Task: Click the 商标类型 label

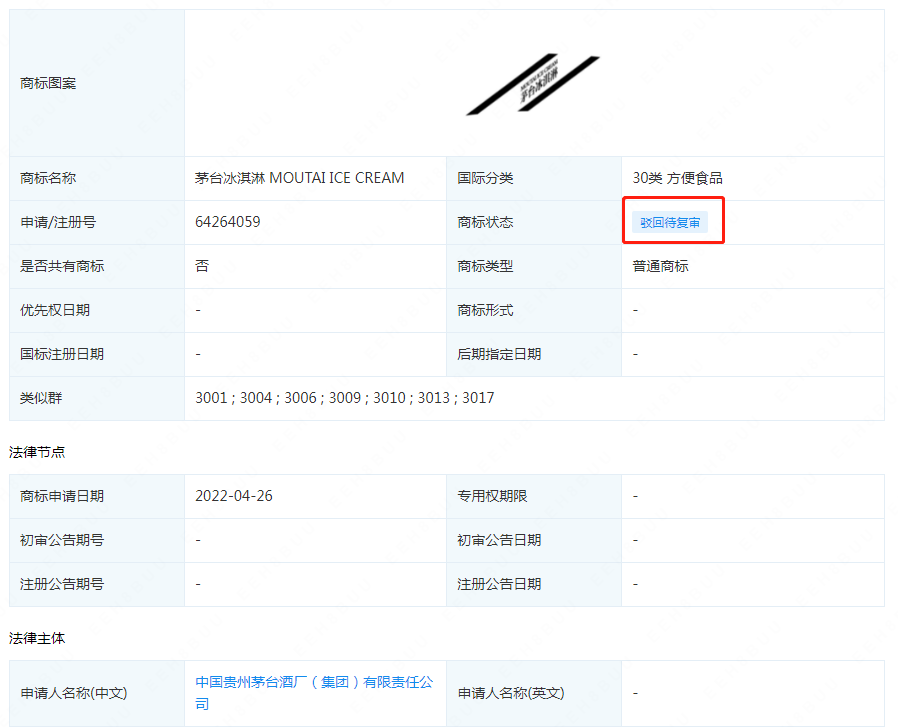Action: (x=485, y=266)
